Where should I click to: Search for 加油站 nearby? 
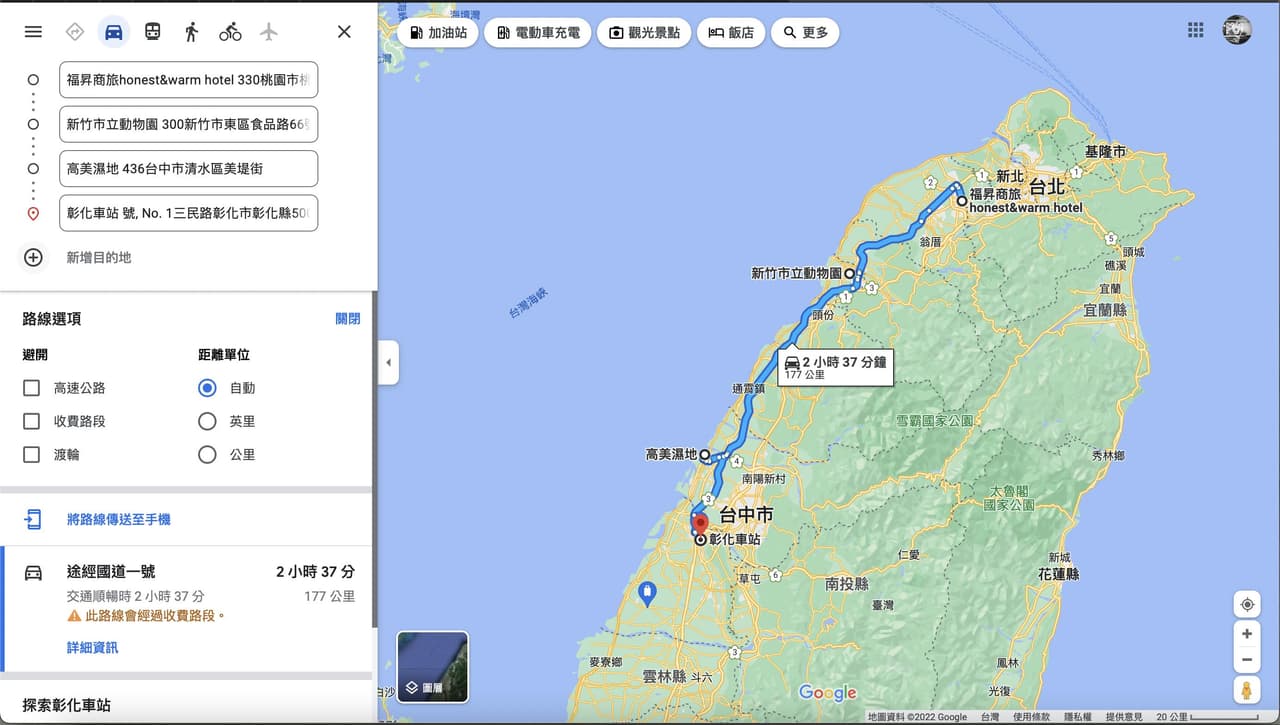(437, 32)
